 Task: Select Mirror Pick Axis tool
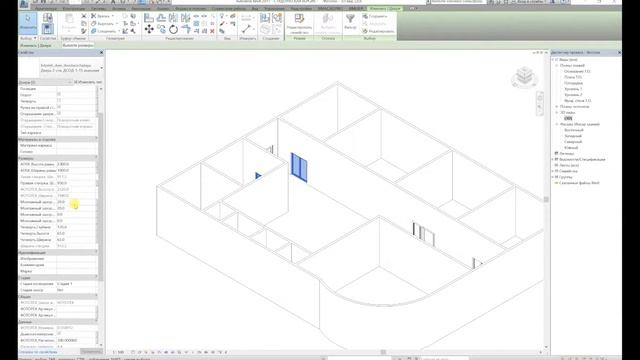(x=173, y=18)
